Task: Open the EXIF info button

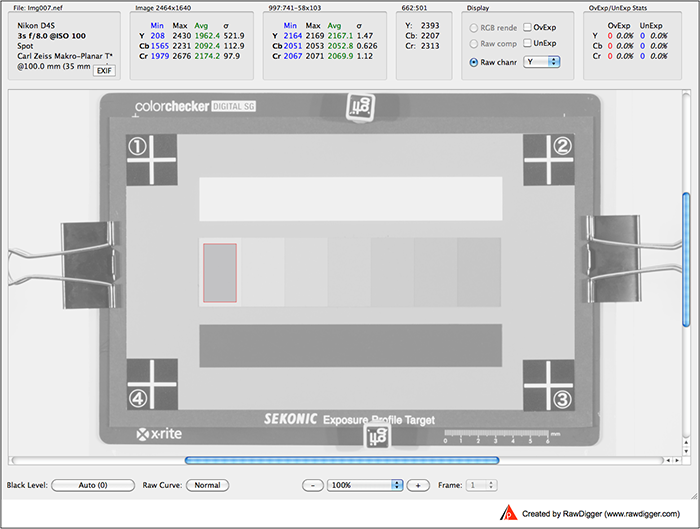Action: [104, 71]
